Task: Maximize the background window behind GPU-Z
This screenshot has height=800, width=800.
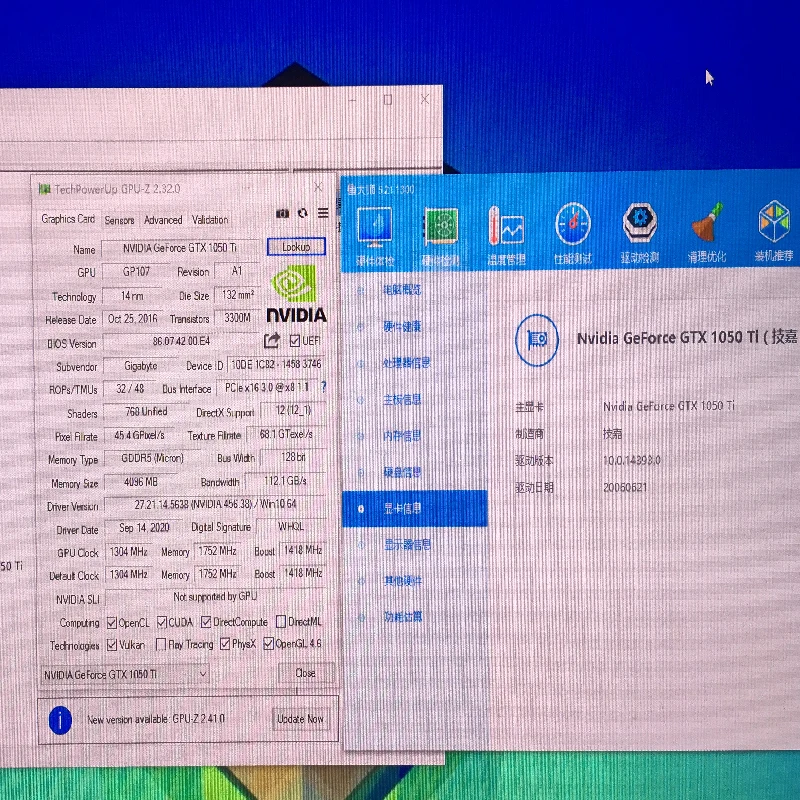Action: pyautogui.click(x=388, y=99)
